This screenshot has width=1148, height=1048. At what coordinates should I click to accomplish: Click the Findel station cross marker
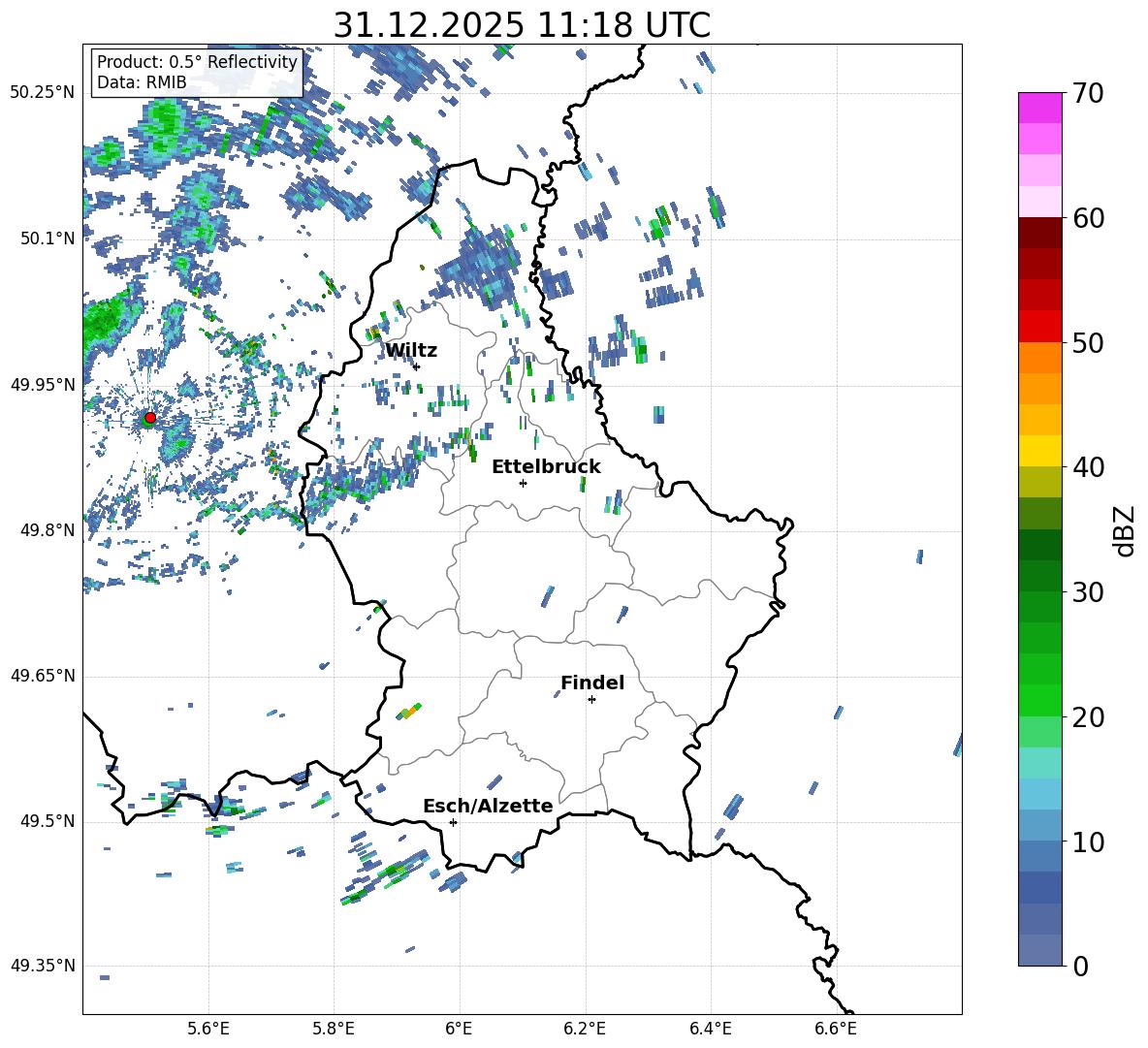pyautogui.click(x=591, y=700)
